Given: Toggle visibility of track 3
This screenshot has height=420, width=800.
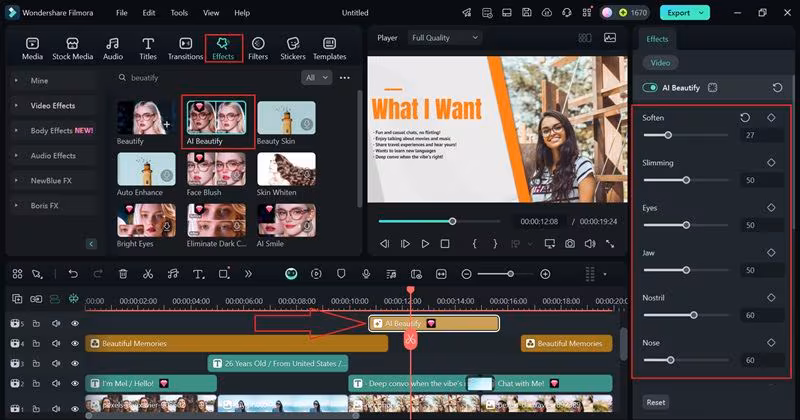Looking at the screenshot, I should click(x=75, y=363).
